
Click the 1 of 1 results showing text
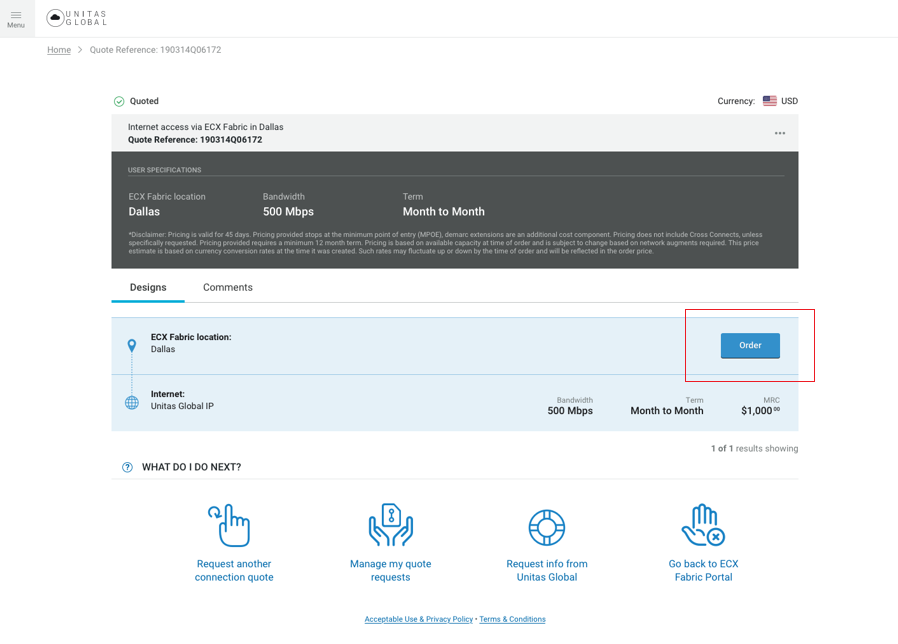pyautogui.click(x=754, y=448)
